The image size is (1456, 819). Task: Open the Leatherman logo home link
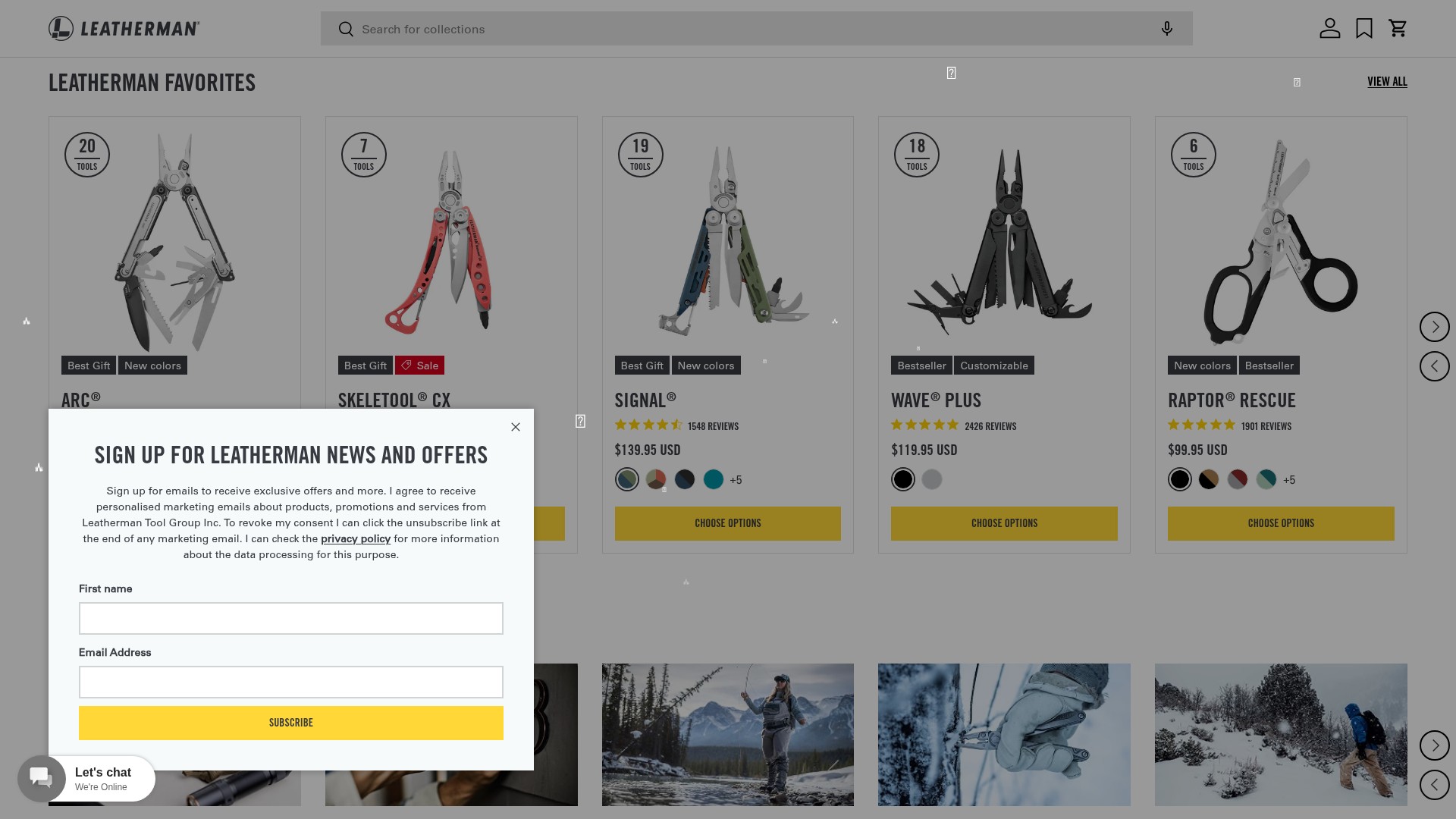click(x=124, y=29)
